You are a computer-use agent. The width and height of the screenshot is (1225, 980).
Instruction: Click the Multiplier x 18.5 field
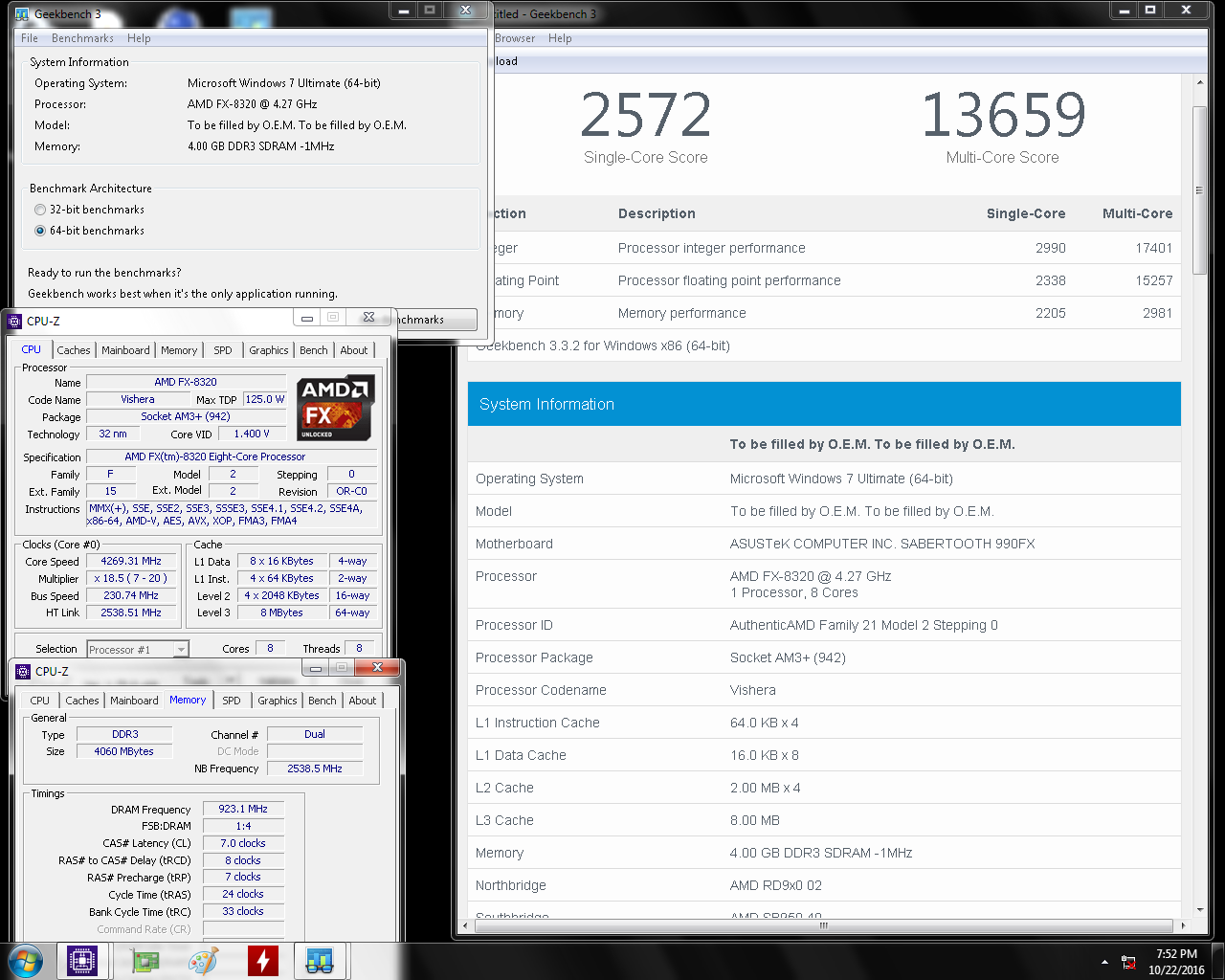[131, 578]
